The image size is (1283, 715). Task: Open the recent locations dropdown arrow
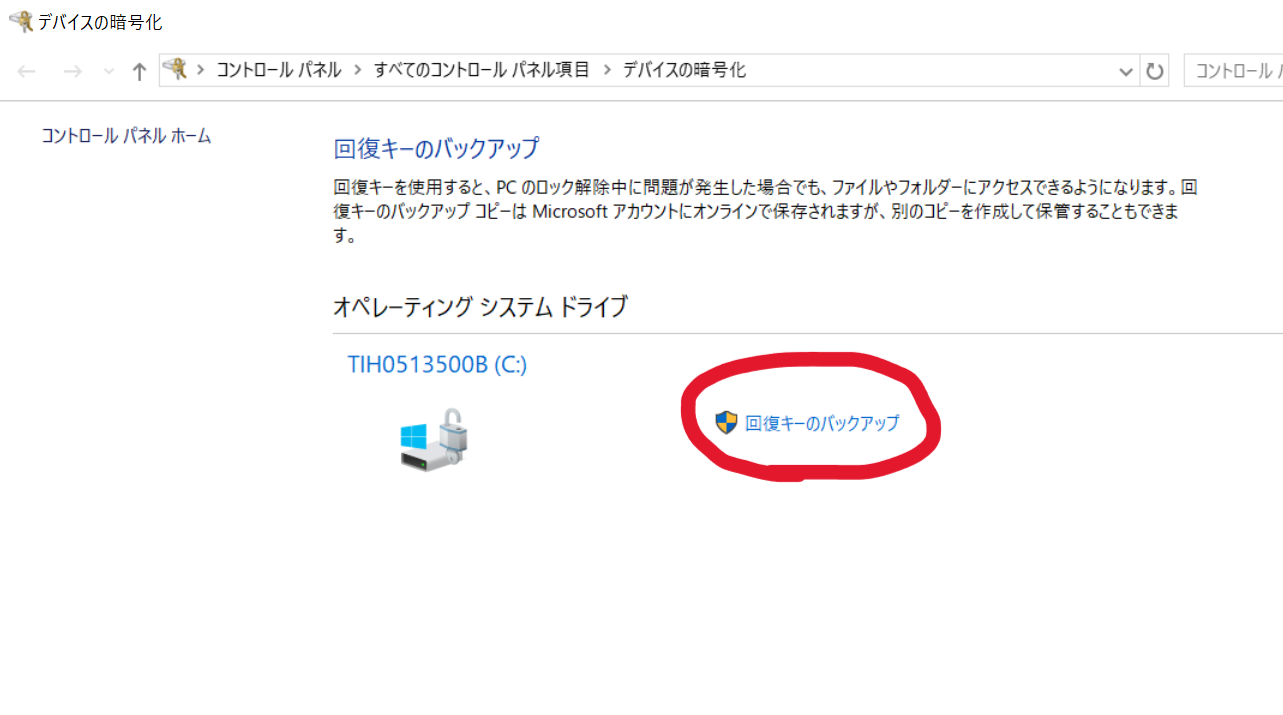pyautogui.click(x=109, y=71)
